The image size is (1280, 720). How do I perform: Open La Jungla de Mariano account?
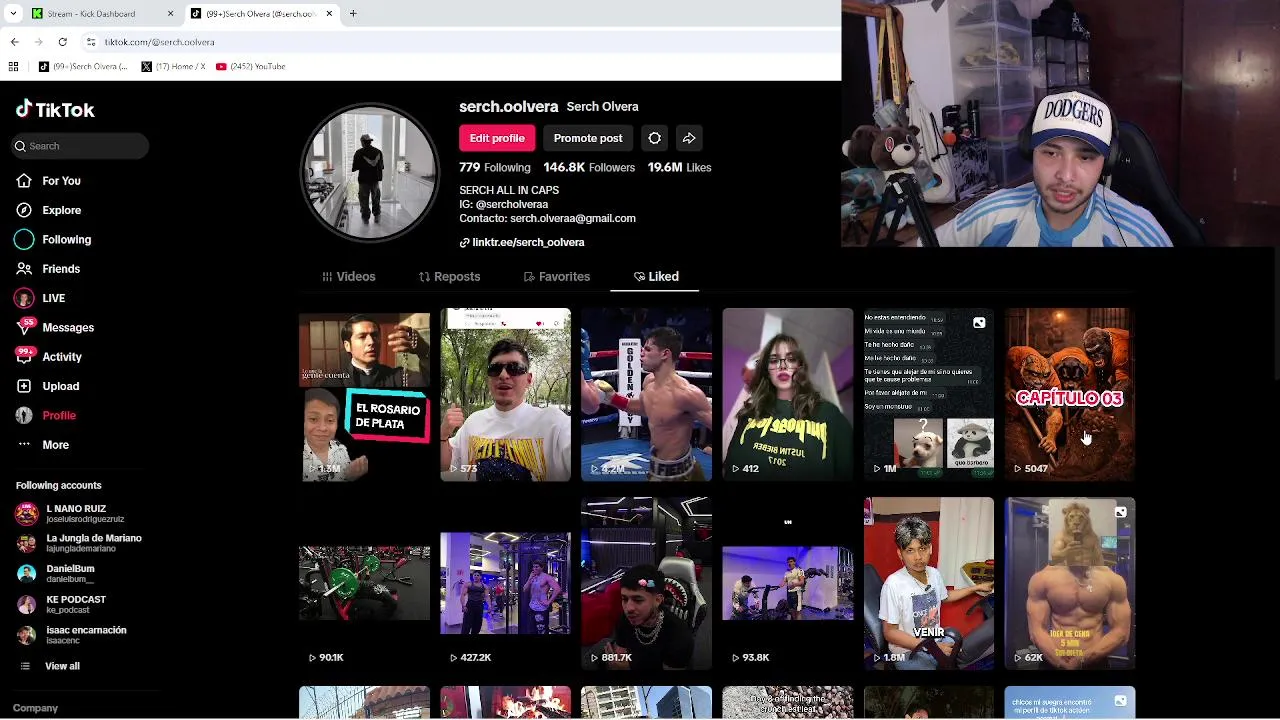tap(78, 543)
